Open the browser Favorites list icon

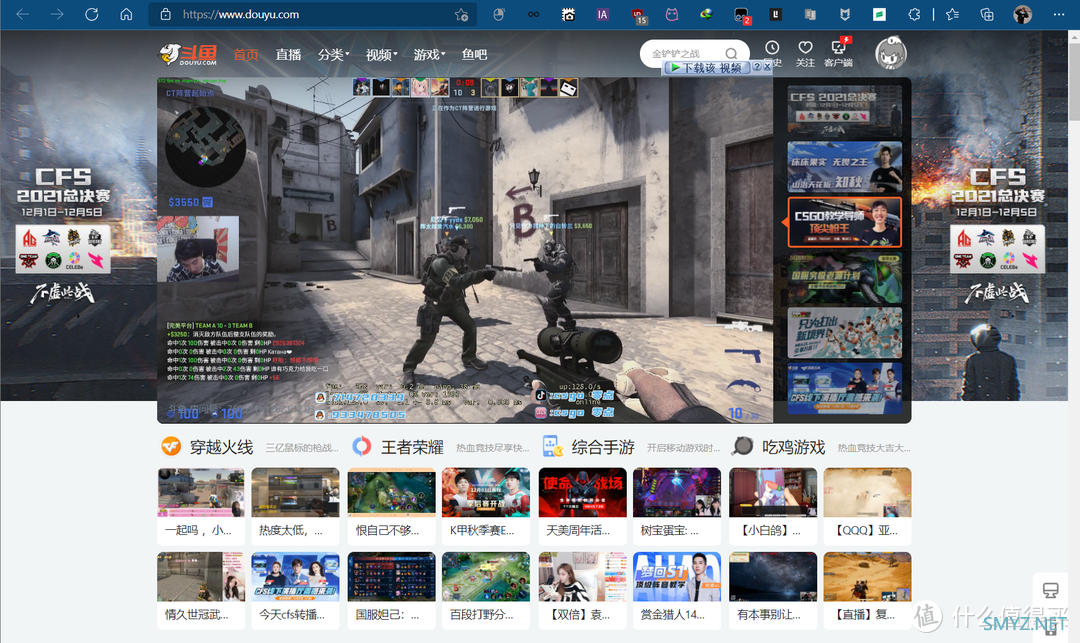point(953,14)
